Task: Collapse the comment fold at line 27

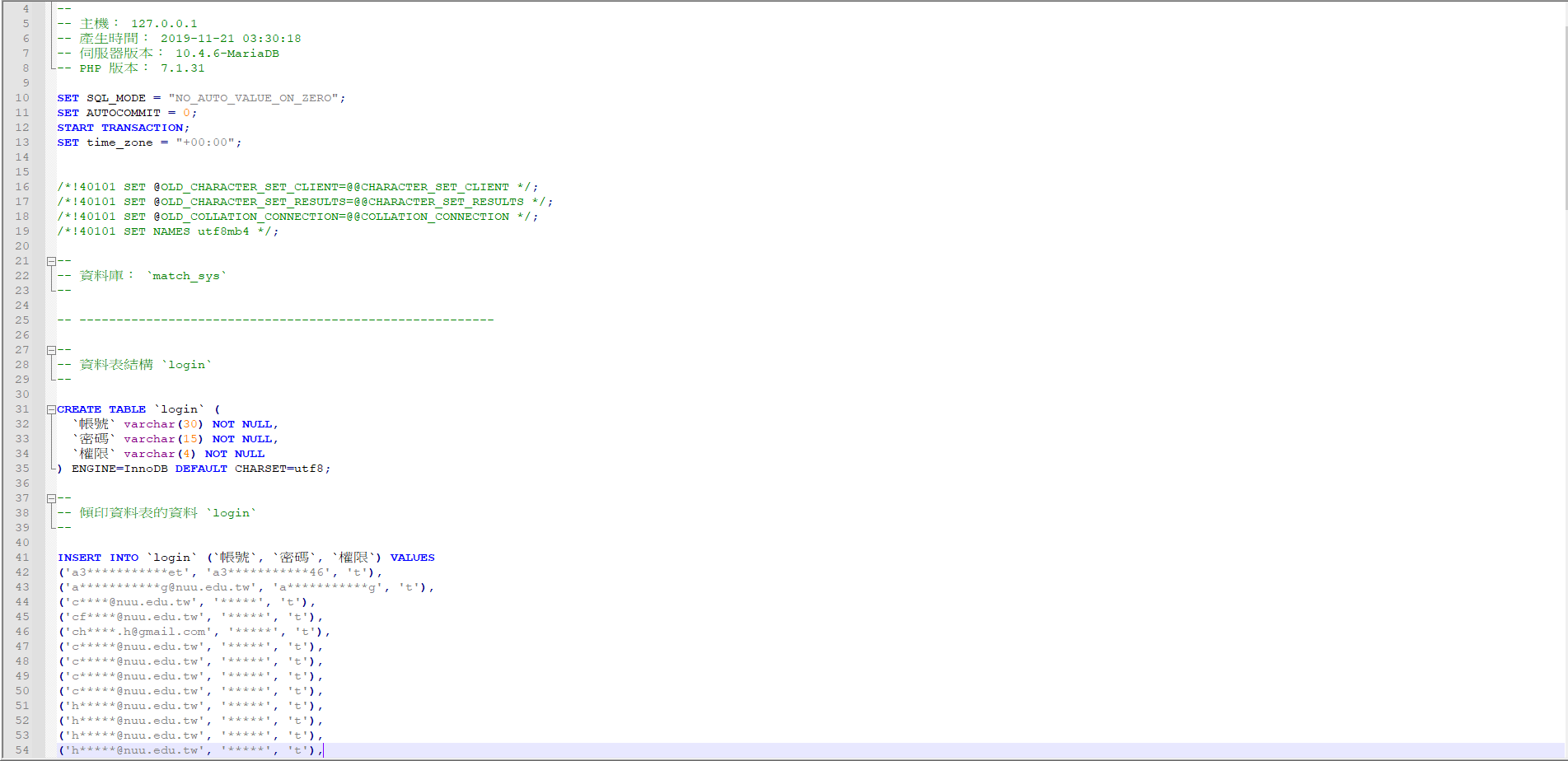Action: tap(51, 350)
